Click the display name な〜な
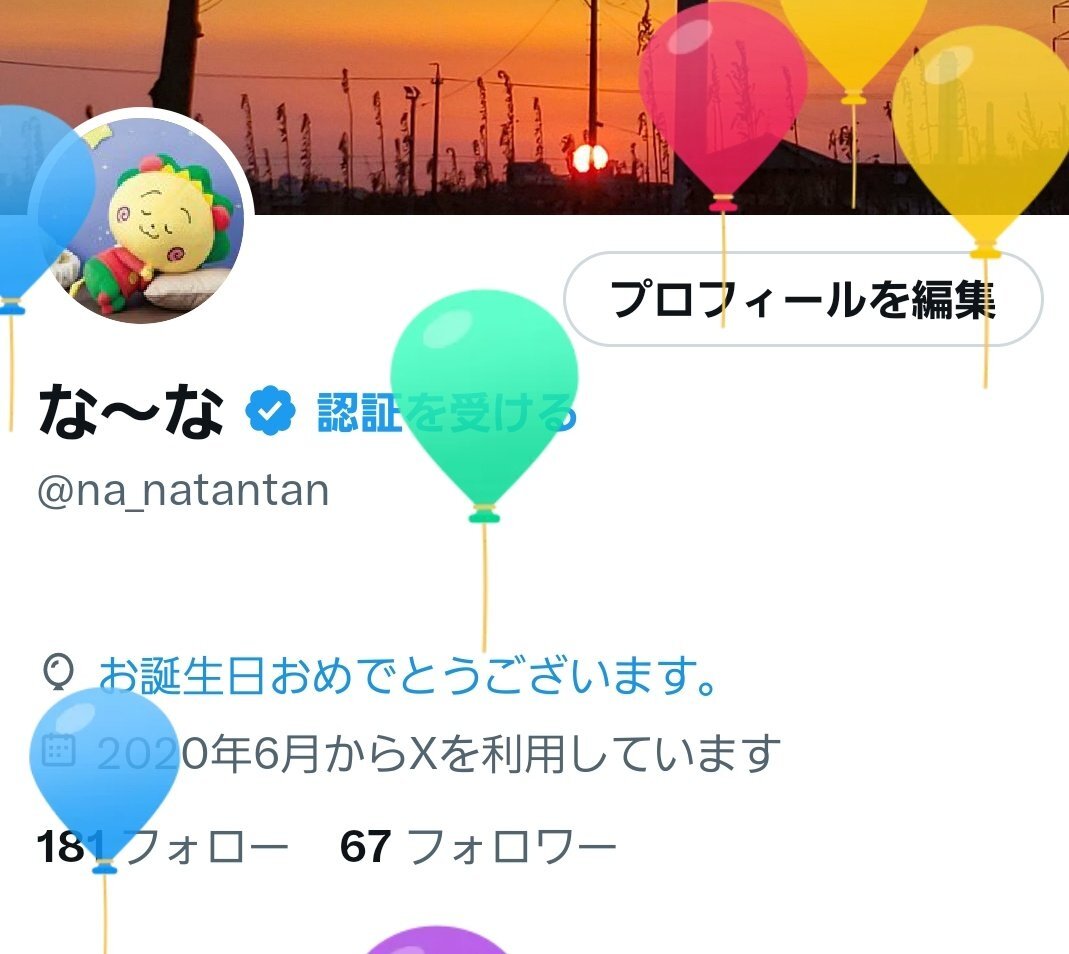This screenshot has height=954, width=1069. [x=131, y=411]
